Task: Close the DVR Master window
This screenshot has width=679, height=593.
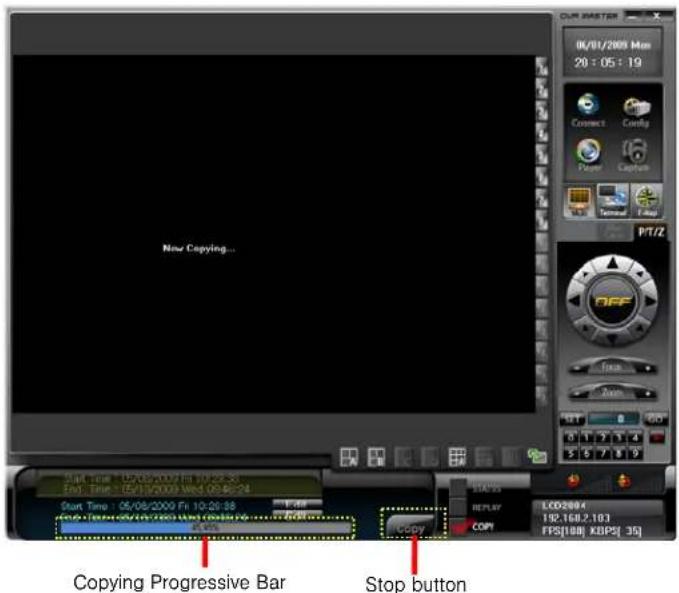Action: (x=656, y=16)
